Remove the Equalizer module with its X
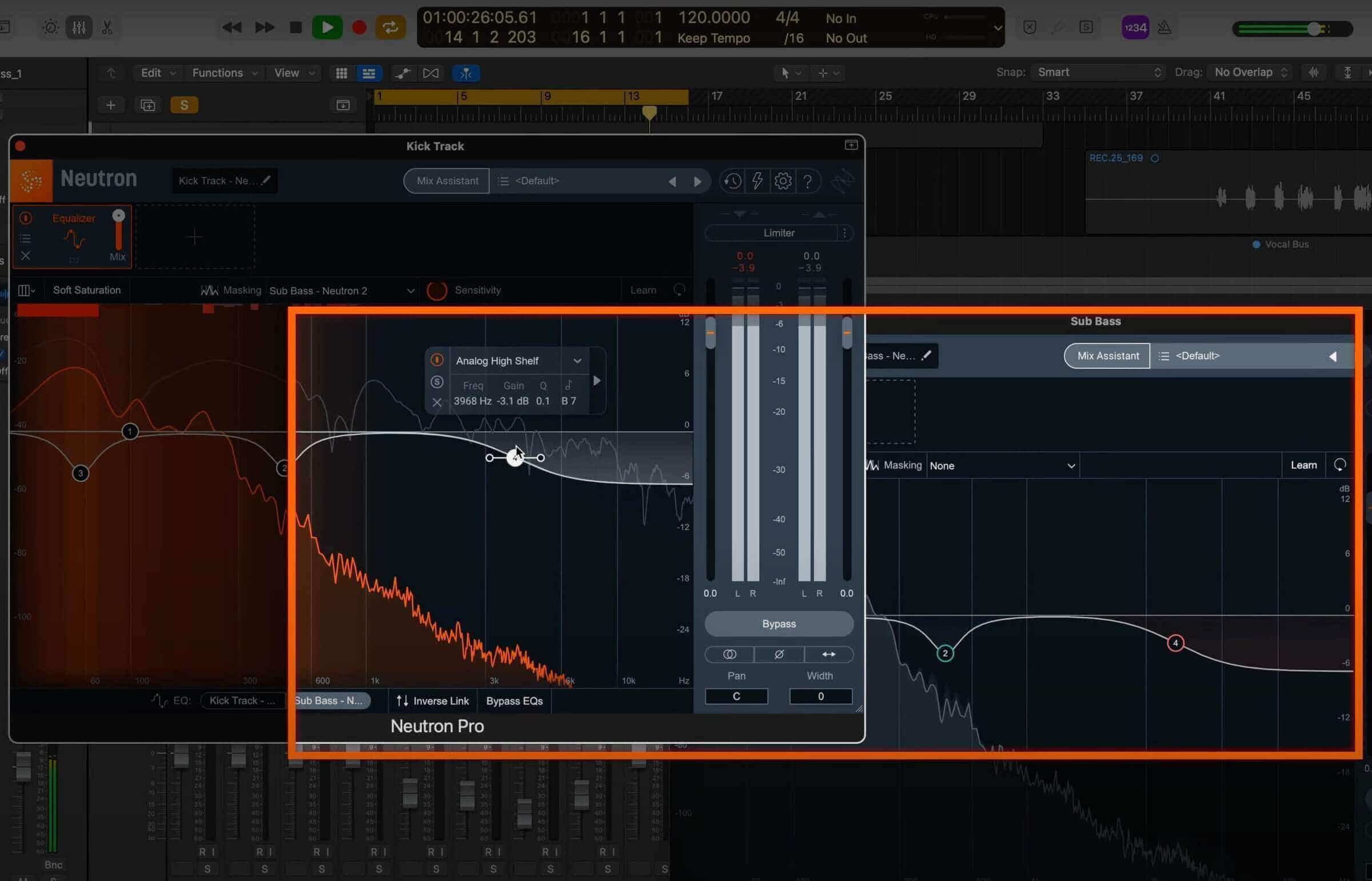 pyautogui.click(x=25, y=256)
